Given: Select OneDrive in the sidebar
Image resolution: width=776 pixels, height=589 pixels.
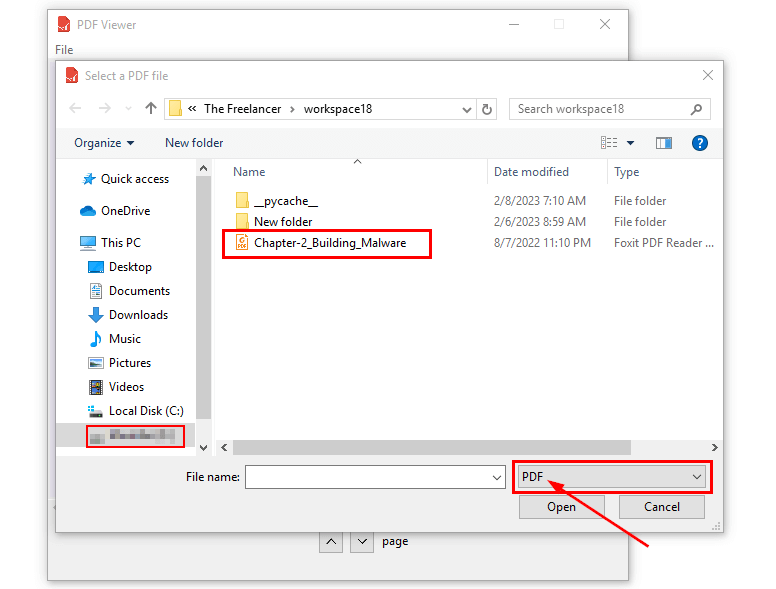Looking at the screenshot, I should pos(125,211).
